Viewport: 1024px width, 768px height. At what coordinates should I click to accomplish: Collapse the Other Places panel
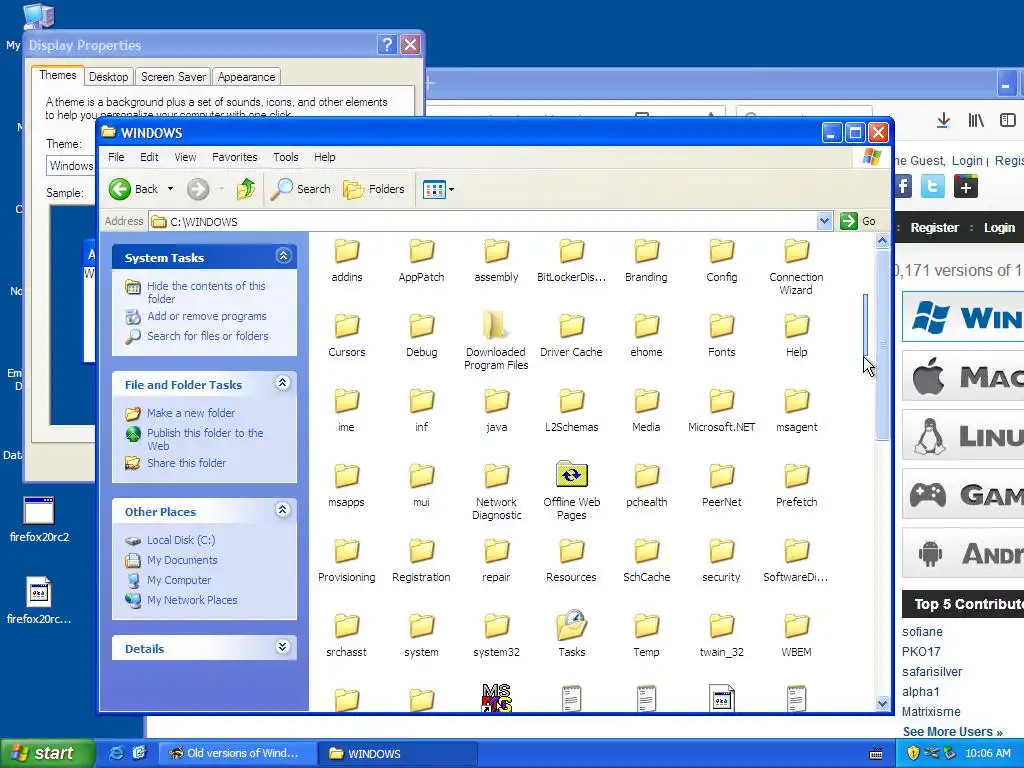283,510
